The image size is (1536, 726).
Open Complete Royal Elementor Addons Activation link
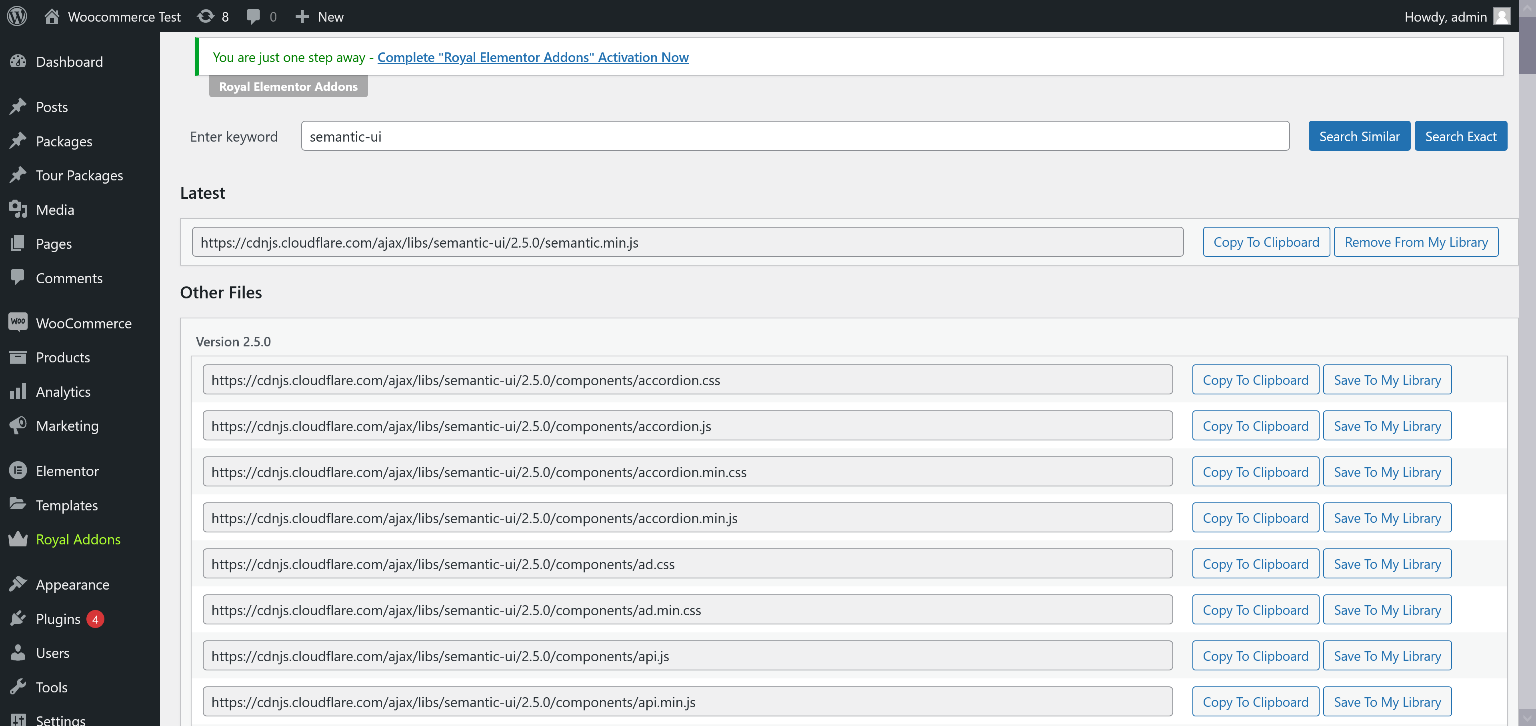coord(533,57)
